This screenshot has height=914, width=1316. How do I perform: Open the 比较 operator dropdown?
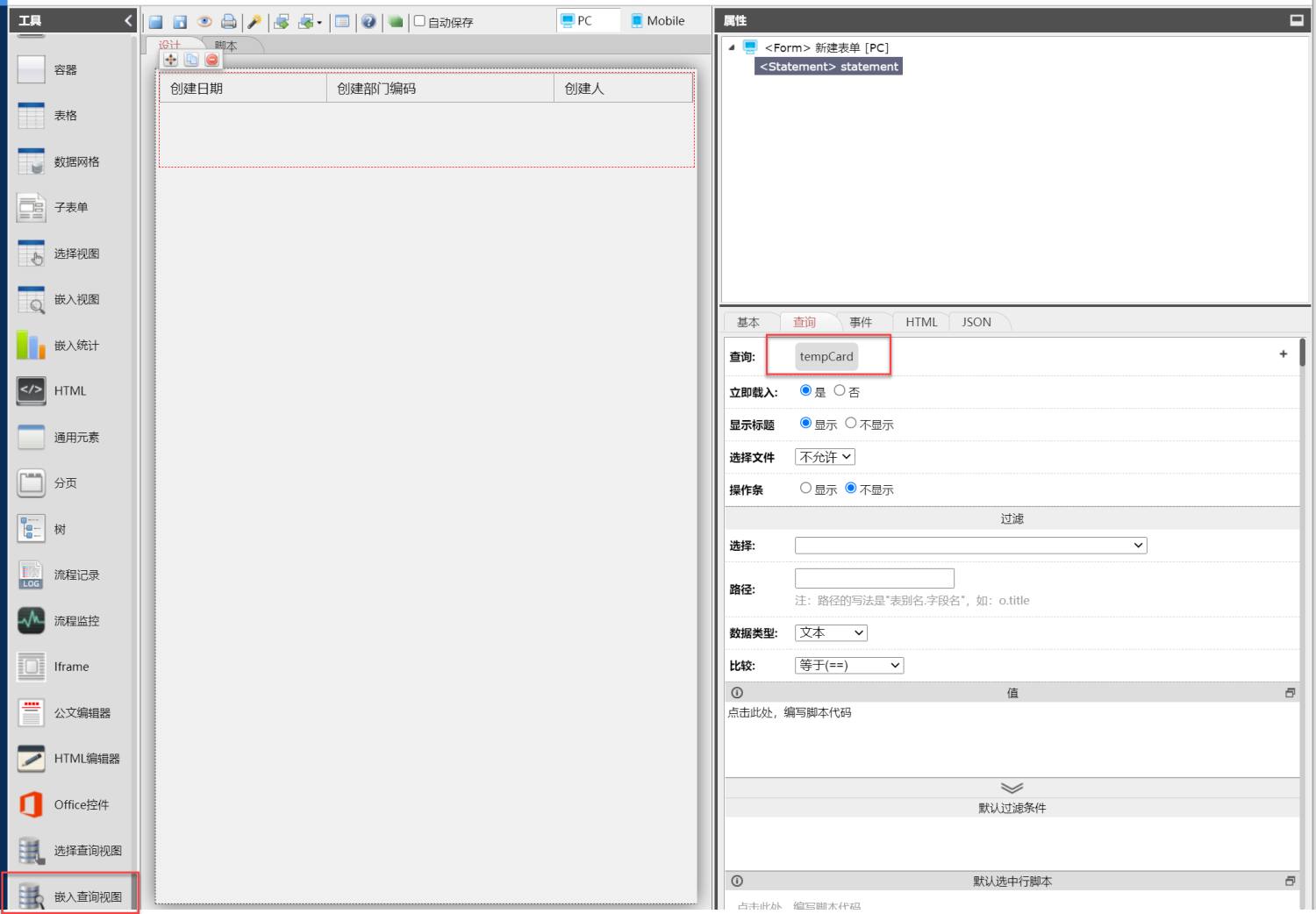(848, 665)
